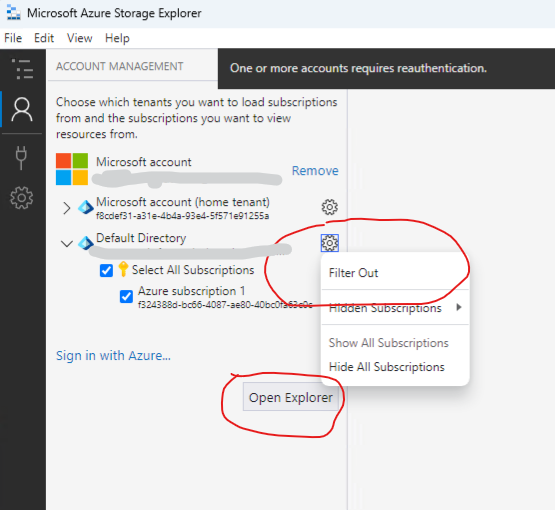
Task: Click Sign in with Azure link
Action: pyautogui.click(x=113, y=355)
